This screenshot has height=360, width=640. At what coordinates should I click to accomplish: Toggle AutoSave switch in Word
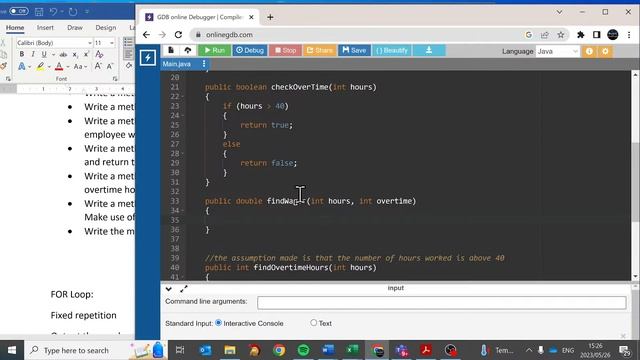click(x=18, y=11)
